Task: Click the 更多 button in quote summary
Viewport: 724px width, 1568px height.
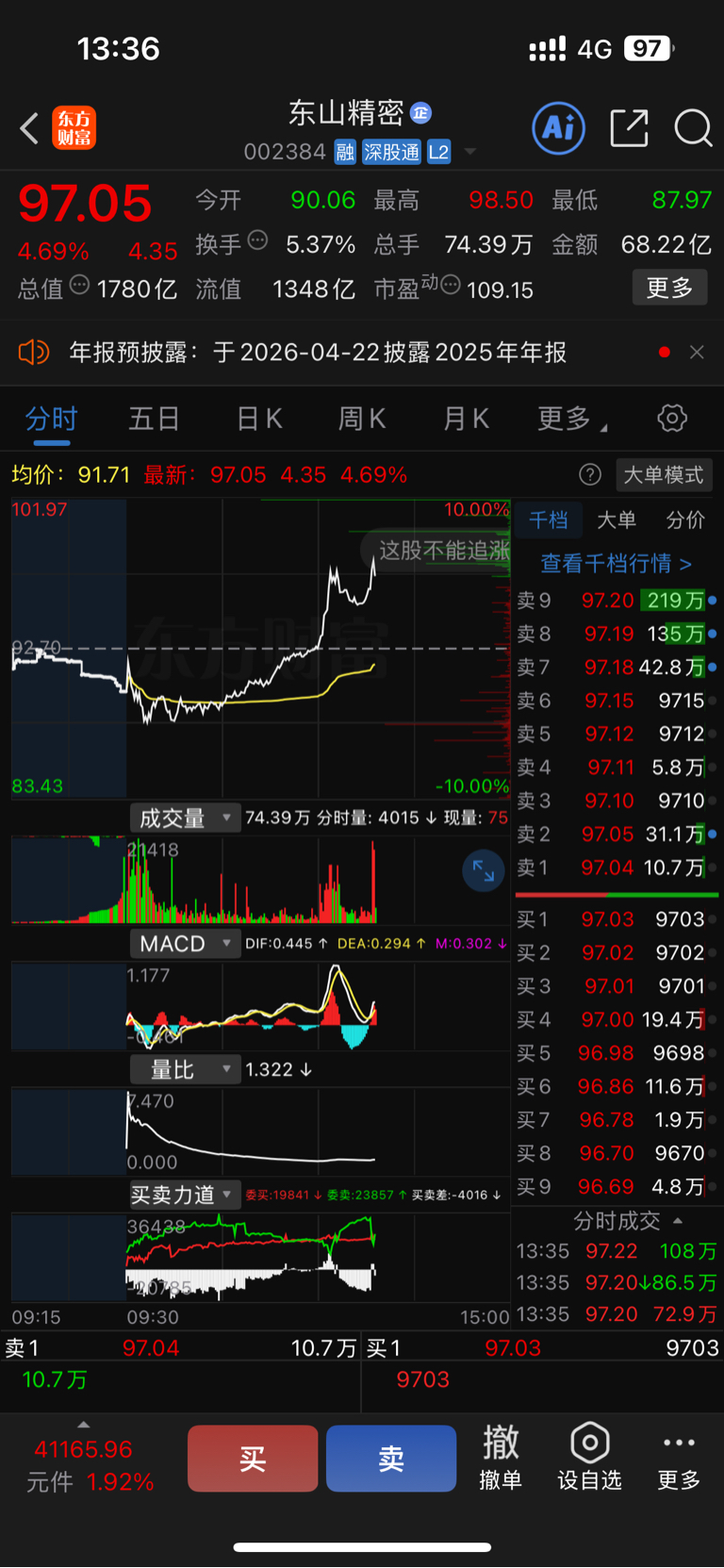Action: (x=669, y=288)
